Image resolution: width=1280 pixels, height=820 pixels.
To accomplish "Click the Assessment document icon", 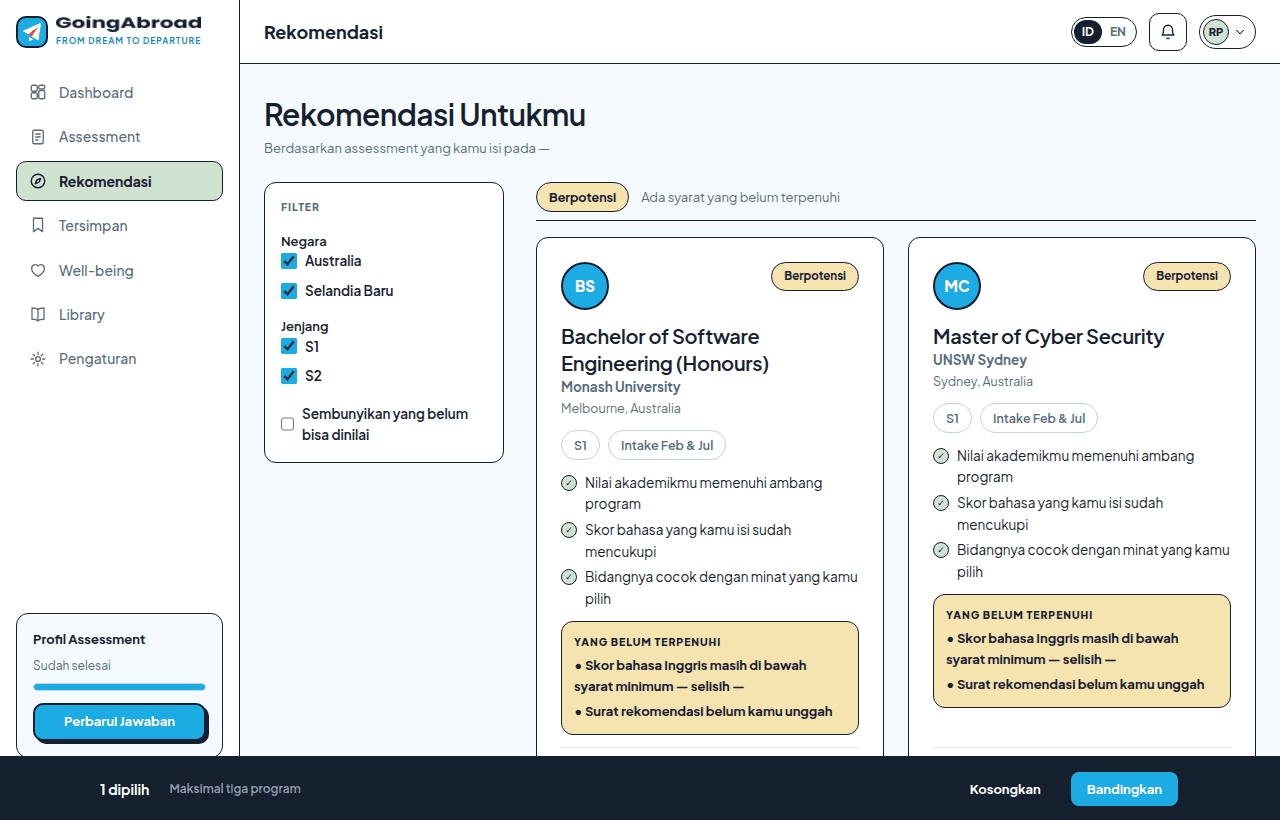I will tap(38, 137).
